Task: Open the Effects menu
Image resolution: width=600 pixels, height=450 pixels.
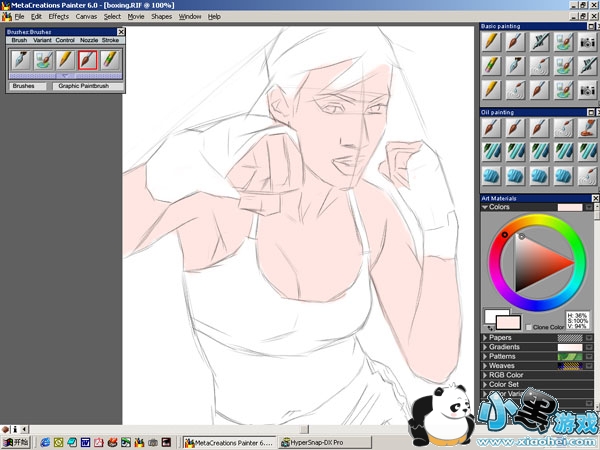Action: 59,17
